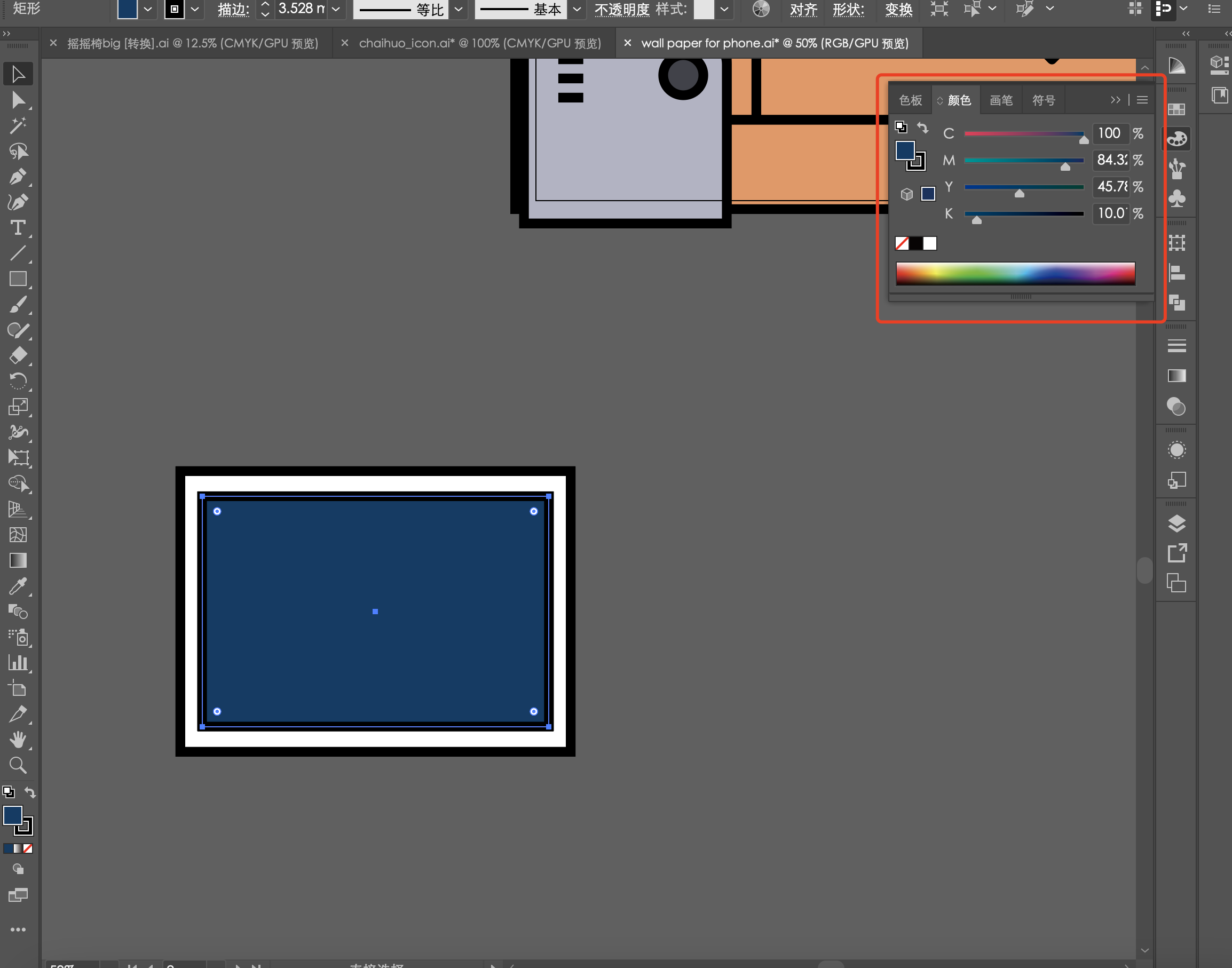Open the Recolor Artwork wheel

(761, 9)
